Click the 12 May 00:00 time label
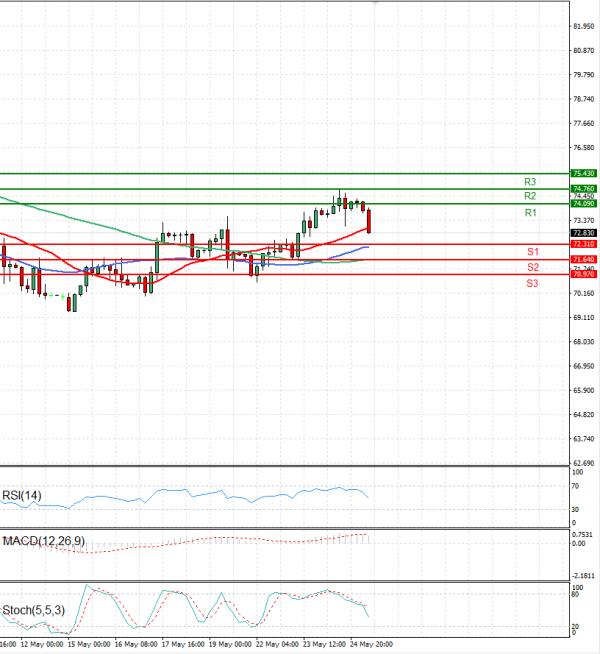 42,644
